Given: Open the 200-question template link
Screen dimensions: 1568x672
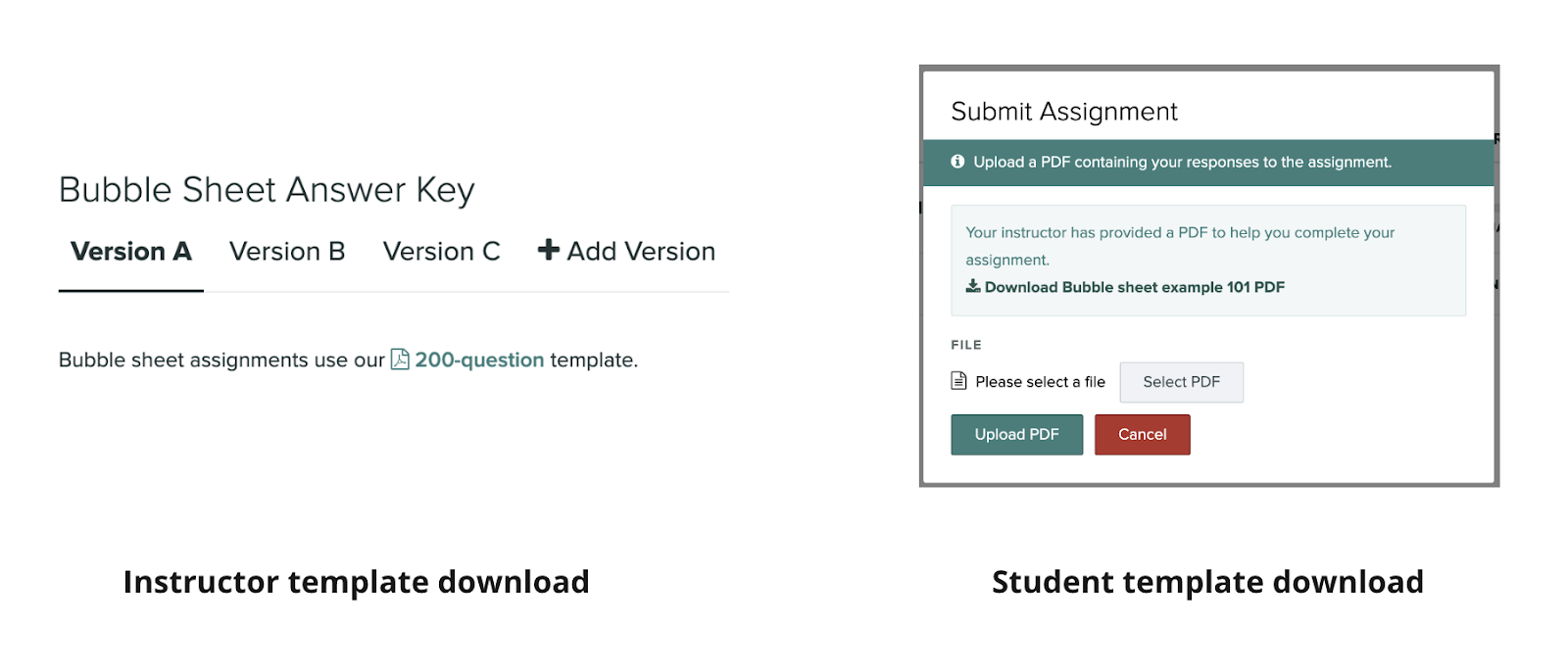Looking at the screenshot, I should (479, 360).
